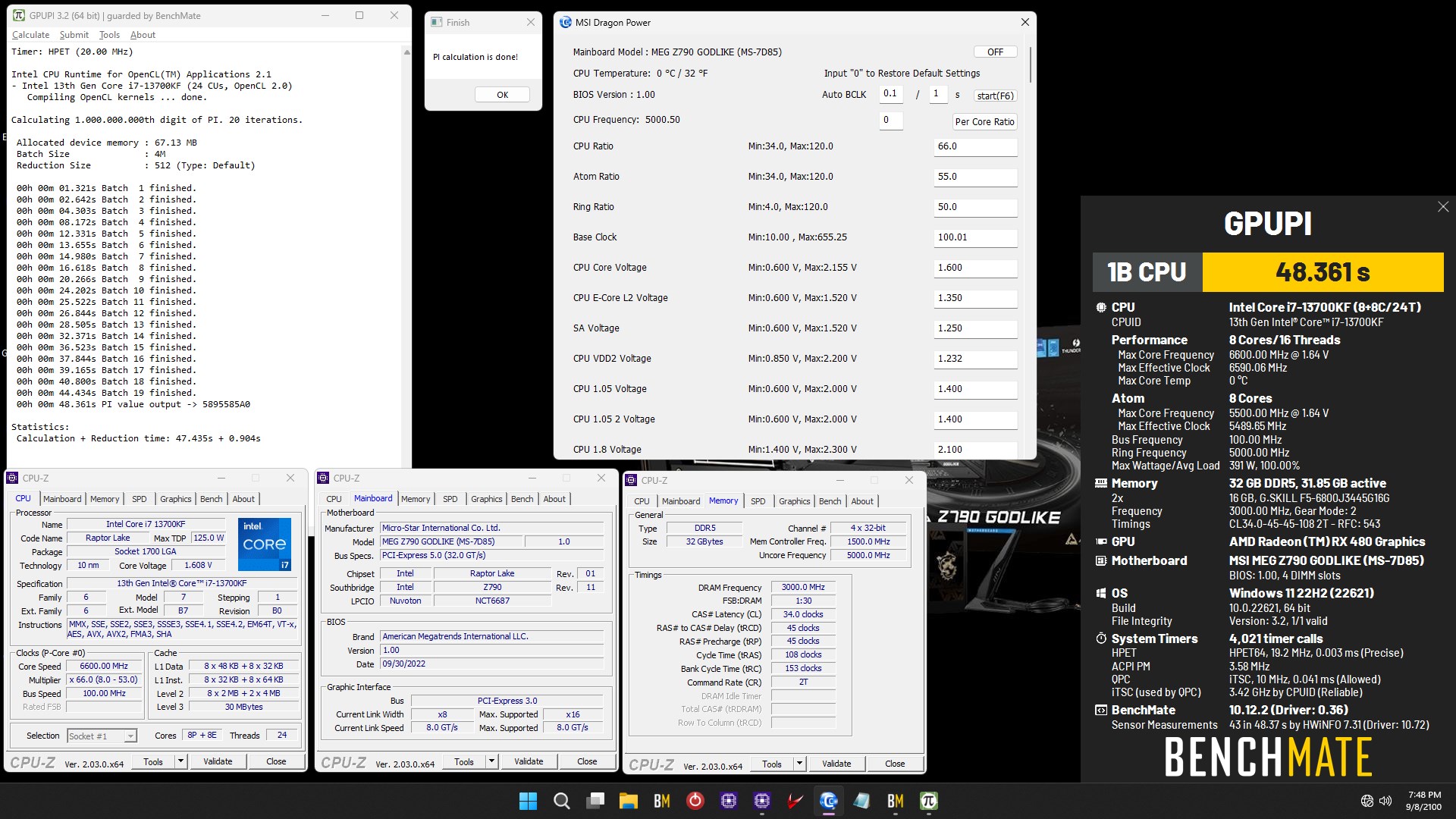Screen dimensions: 1456x819
Task: Select Memory tab in CPU-Z CPU window
Action: [105, 499]
